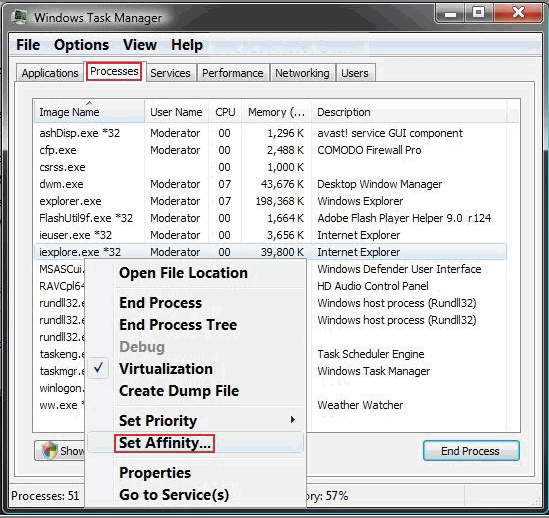This screenshot has width=549, height=518.
Task: Click the Weather Watcher description
Action: point(360,405)
